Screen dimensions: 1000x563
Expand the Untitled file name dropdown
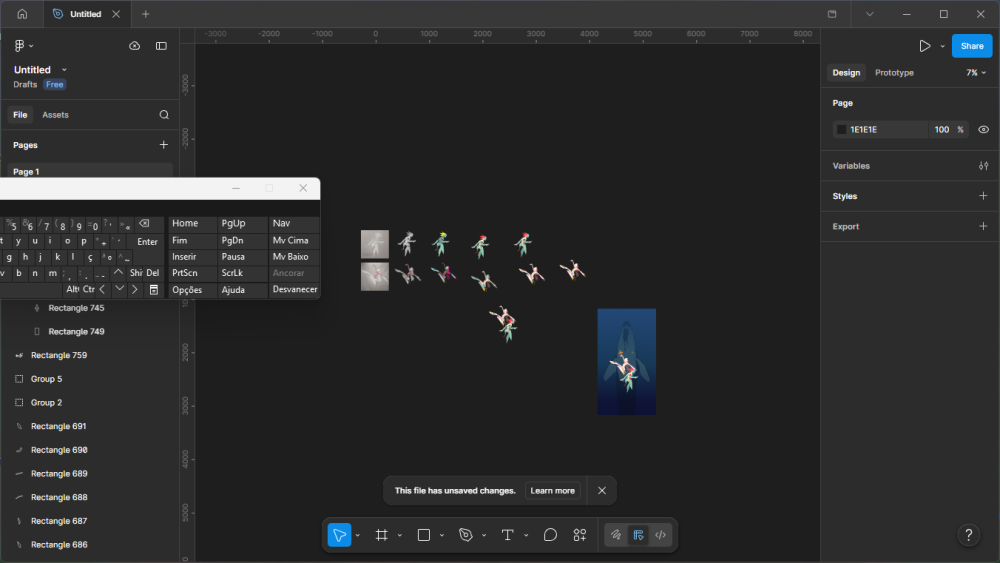(64, 69)
